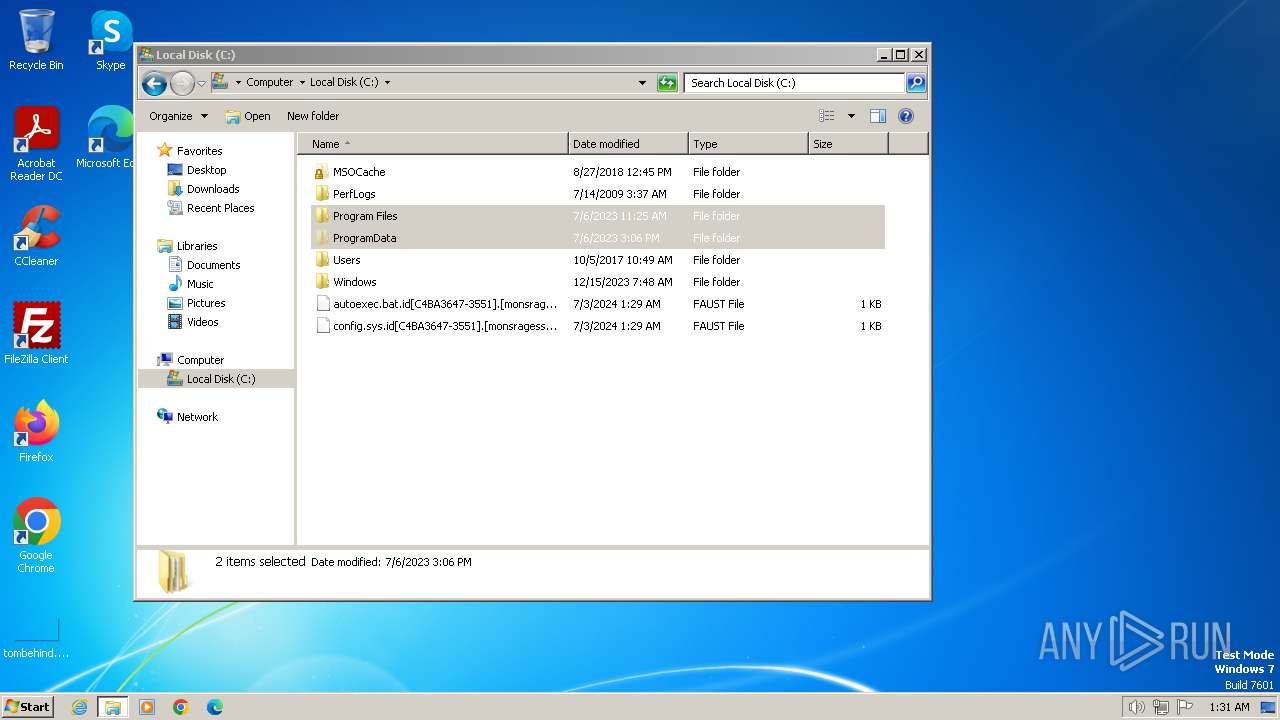Change view using the views icon

point(827,116)
